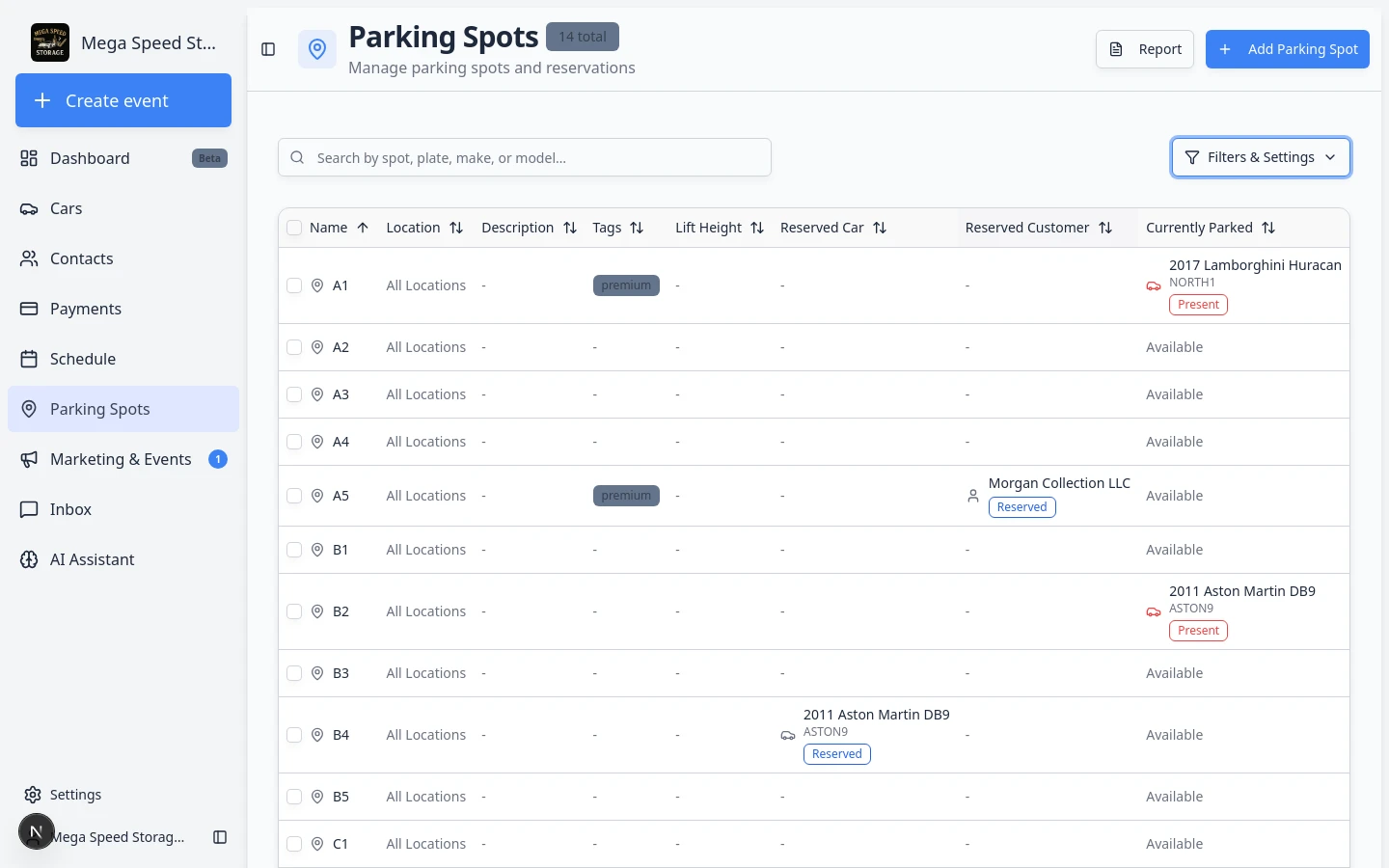The image size is (1389, 868).
Task: Click the Parking Spots header pin icon
Action: tap(317, 49)
